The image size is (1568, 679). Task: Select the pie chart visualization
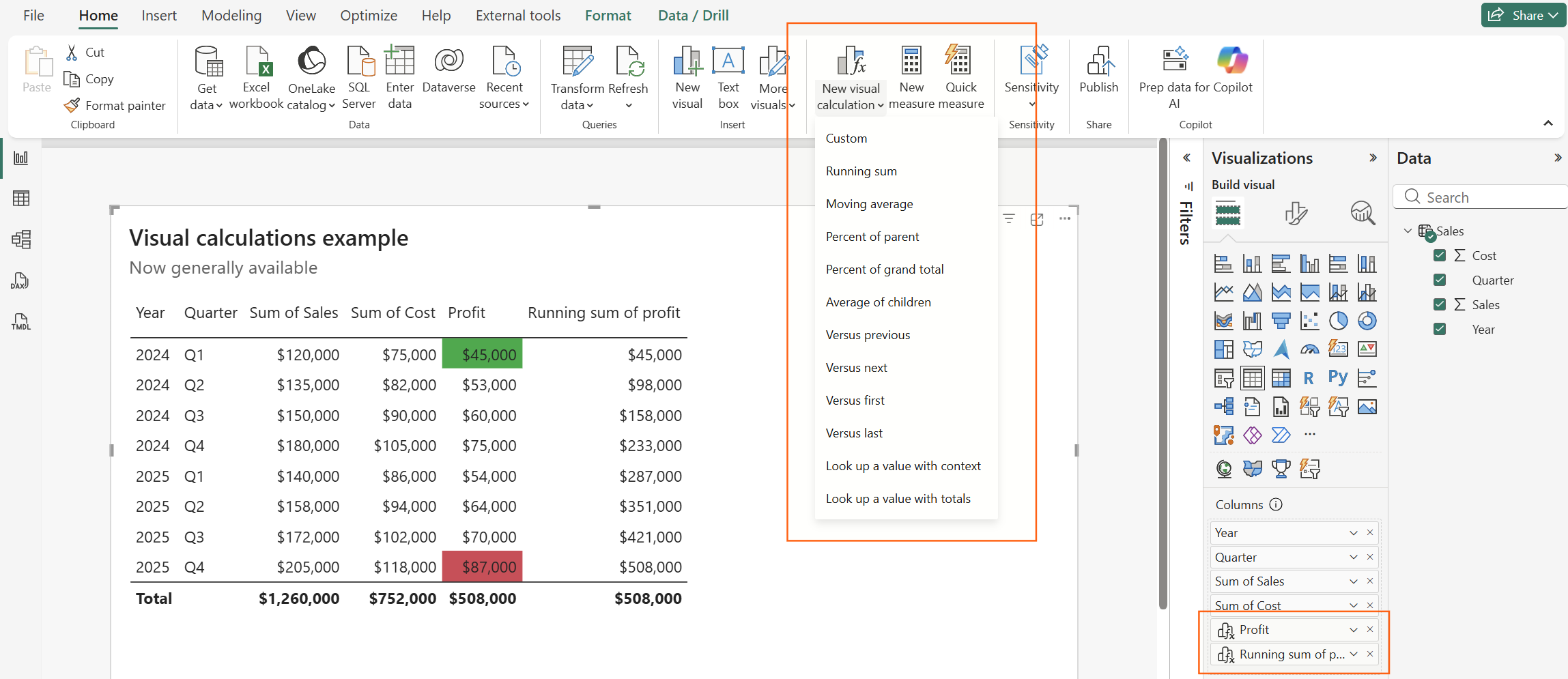coord(1338,321)
